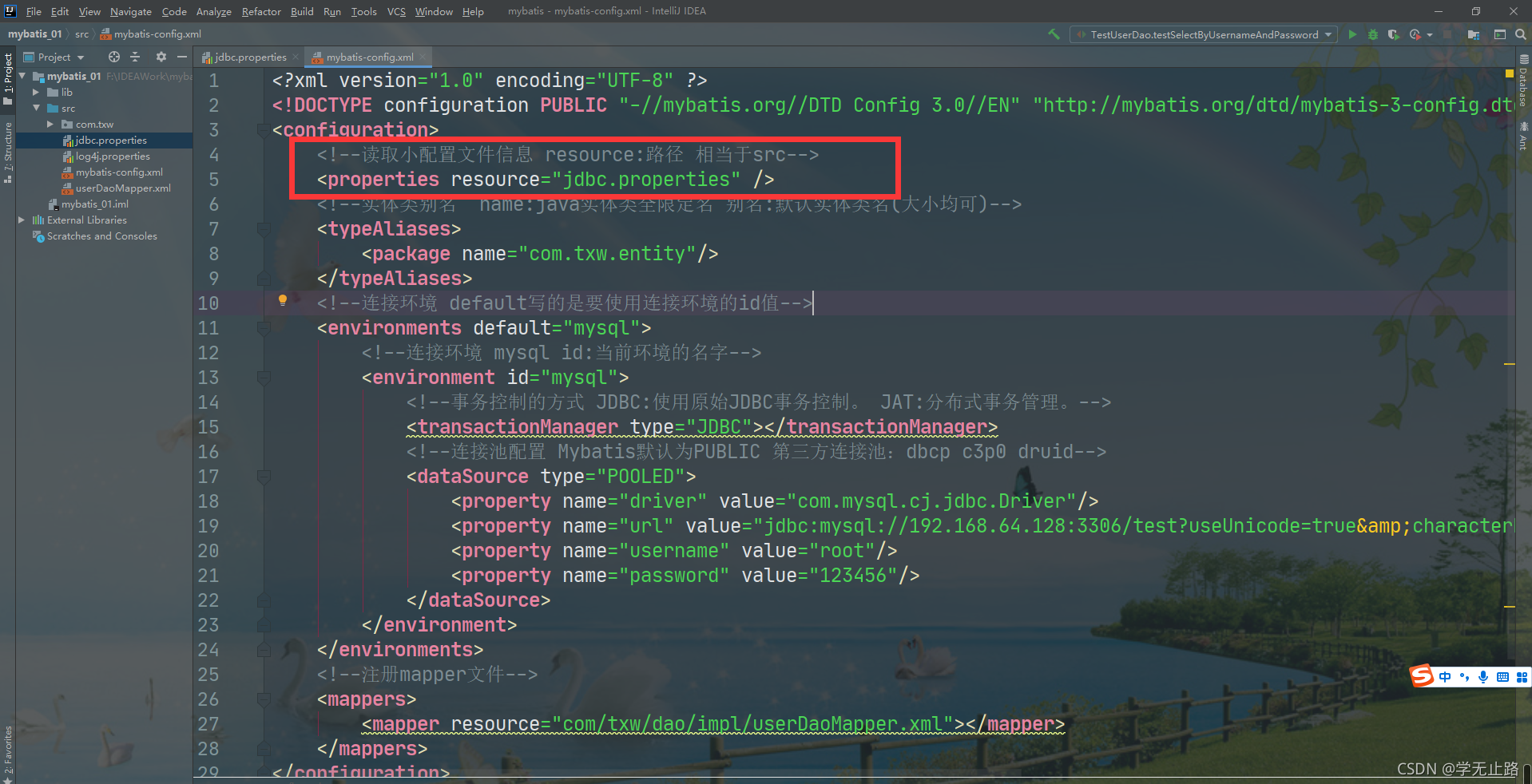Open Search Everywhere magnifier
1532x784 pixels.
(1520, 34)
